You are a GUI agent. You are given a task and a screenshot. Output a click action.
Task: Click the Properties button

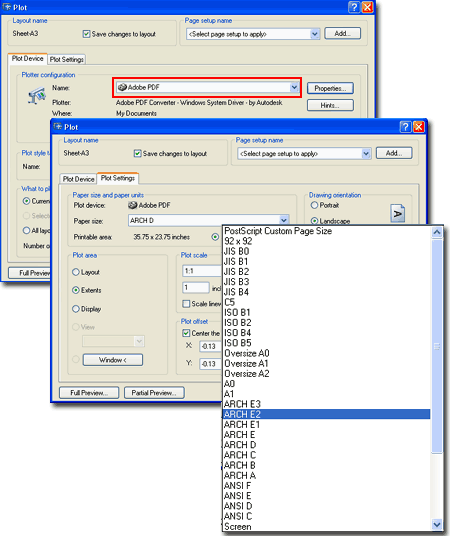click(x=330, y=88)
